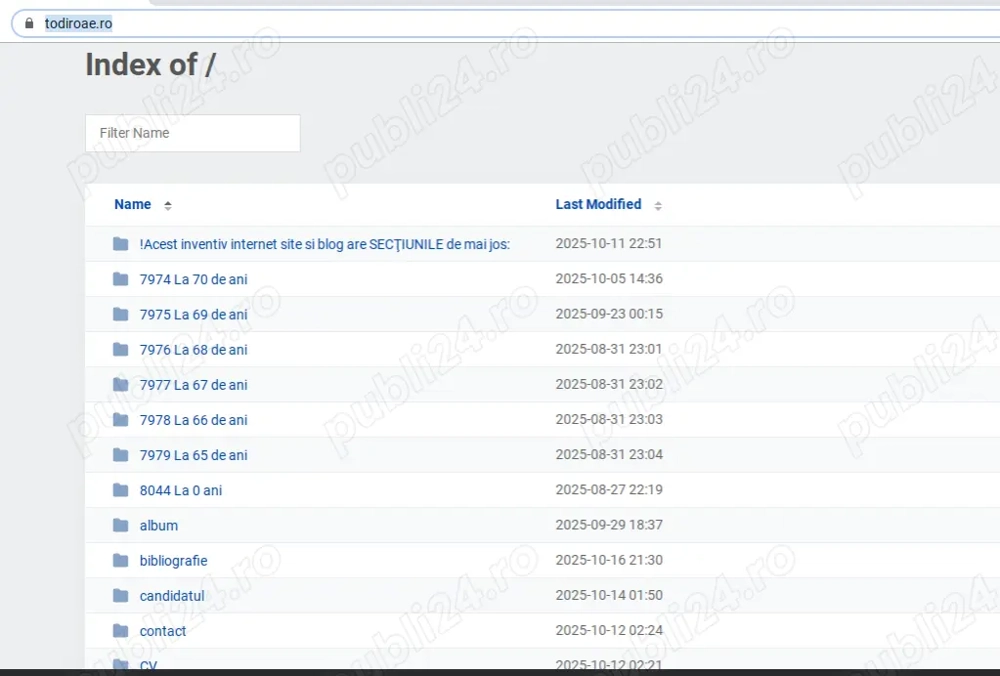
Task: Click the folder icon next to 7974 La 70 de ani
Action: 120,279
